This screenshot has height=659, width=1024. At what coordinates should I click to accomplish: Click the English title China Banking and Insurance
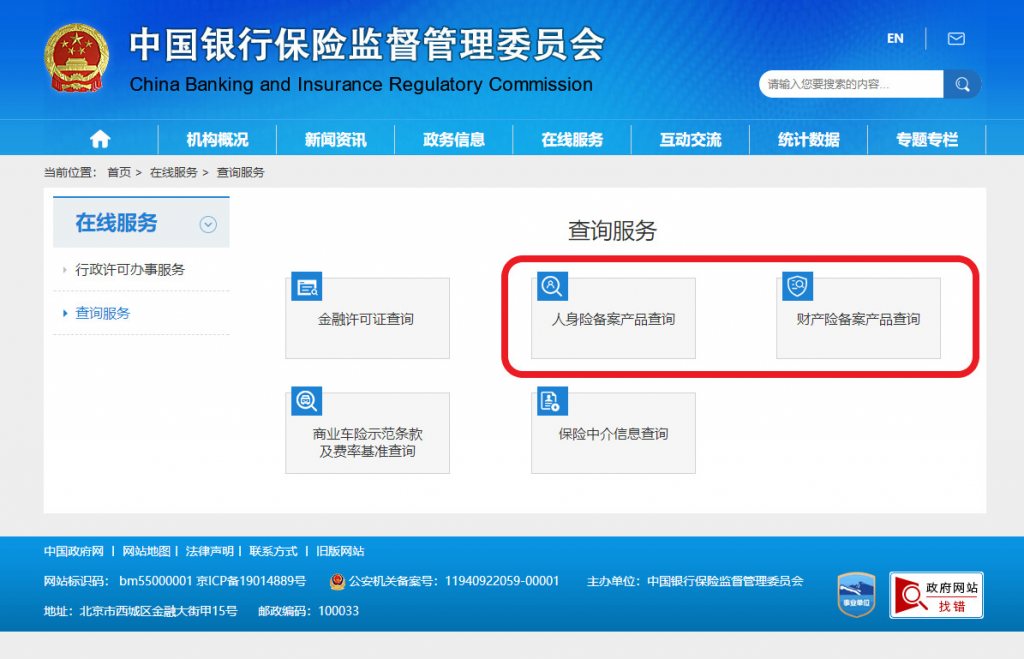[361, 84]
